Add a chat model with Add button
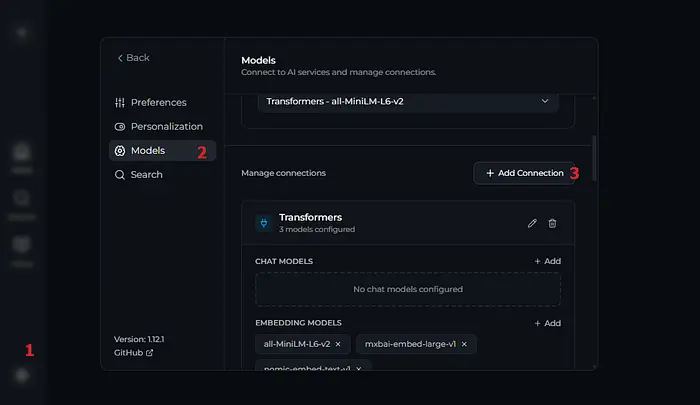Viewport: 700px width, 405px height. tap(547, 261)
